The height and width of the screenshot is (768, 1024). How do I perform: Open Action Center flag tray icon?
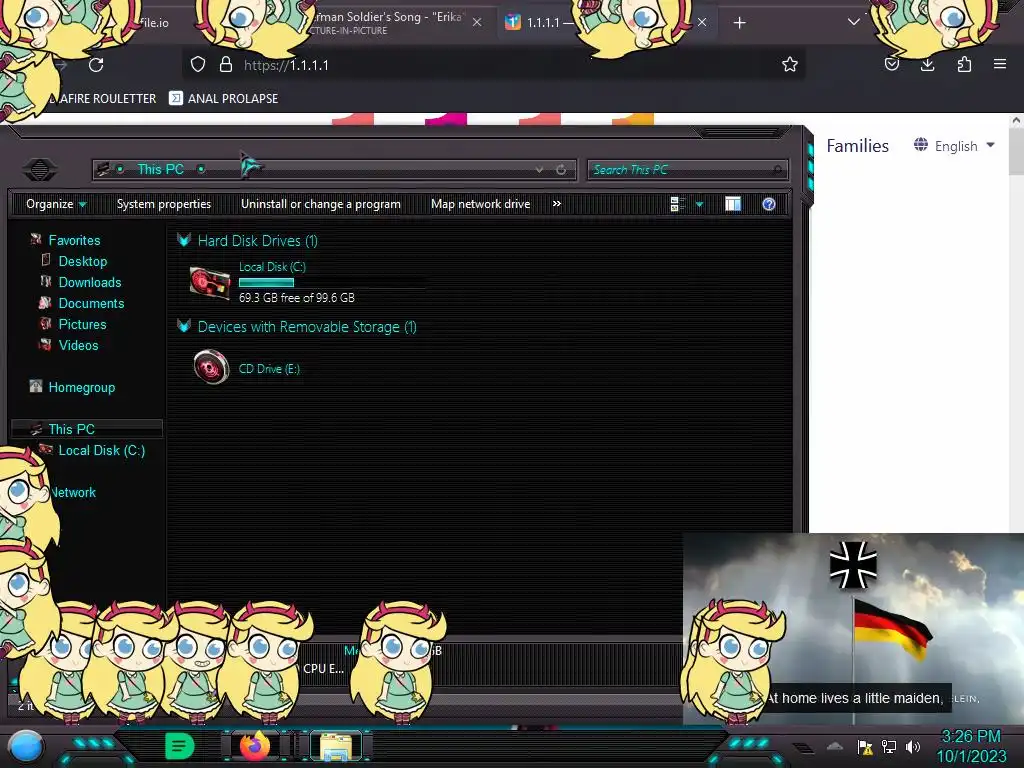(865, 747)
